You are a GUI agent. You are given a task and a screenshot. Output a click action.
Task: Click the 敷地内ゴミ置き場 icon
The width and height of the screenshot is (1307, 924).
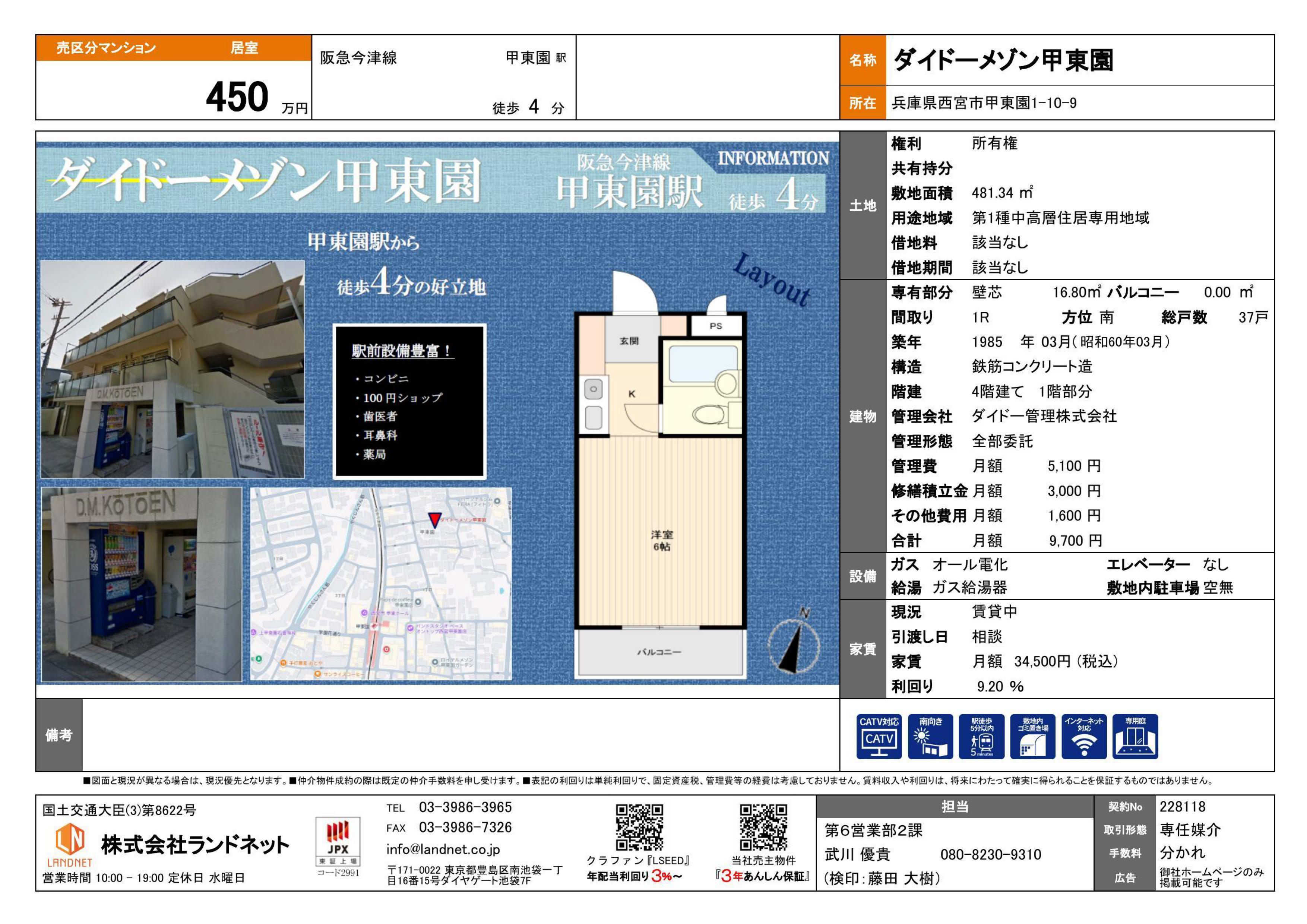tap(1032, 736)
